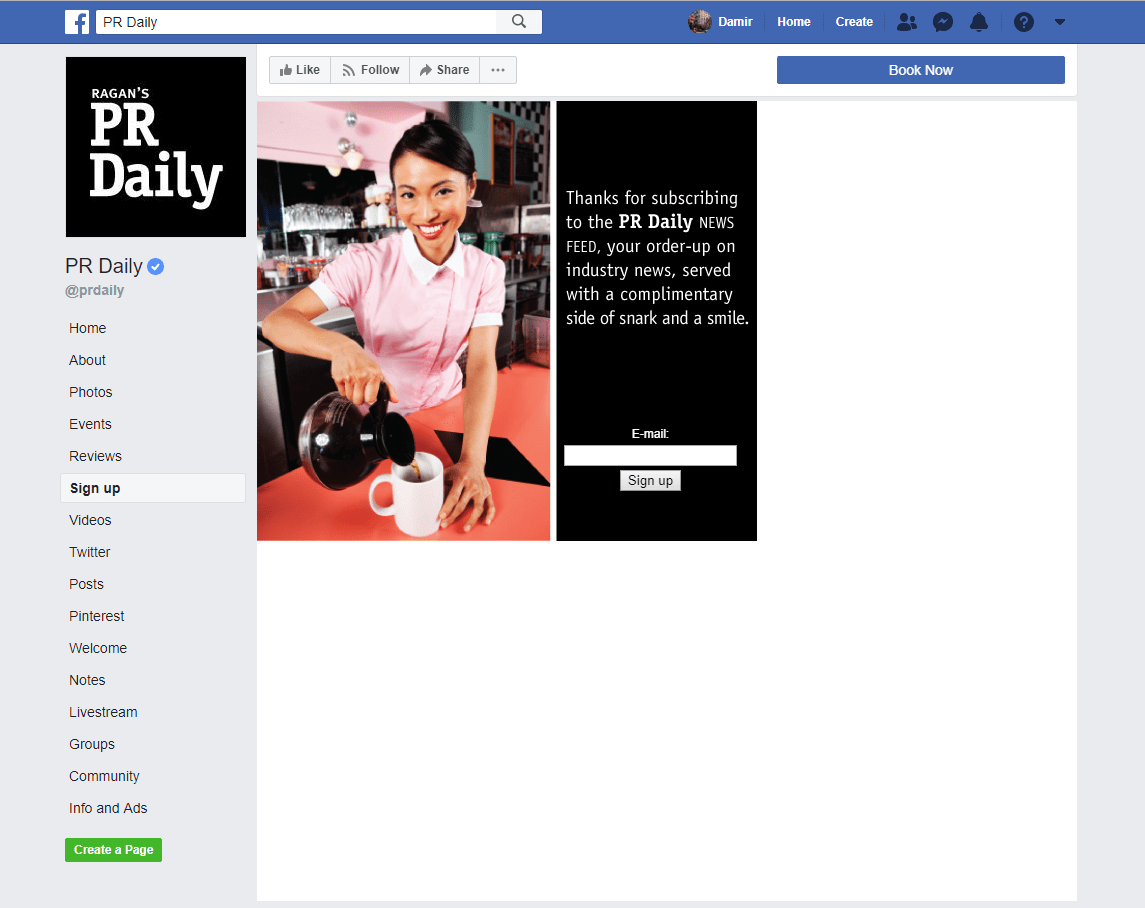Share the PR Daily page
Viewport: 1145px width, 908px height.
(445, 70)
